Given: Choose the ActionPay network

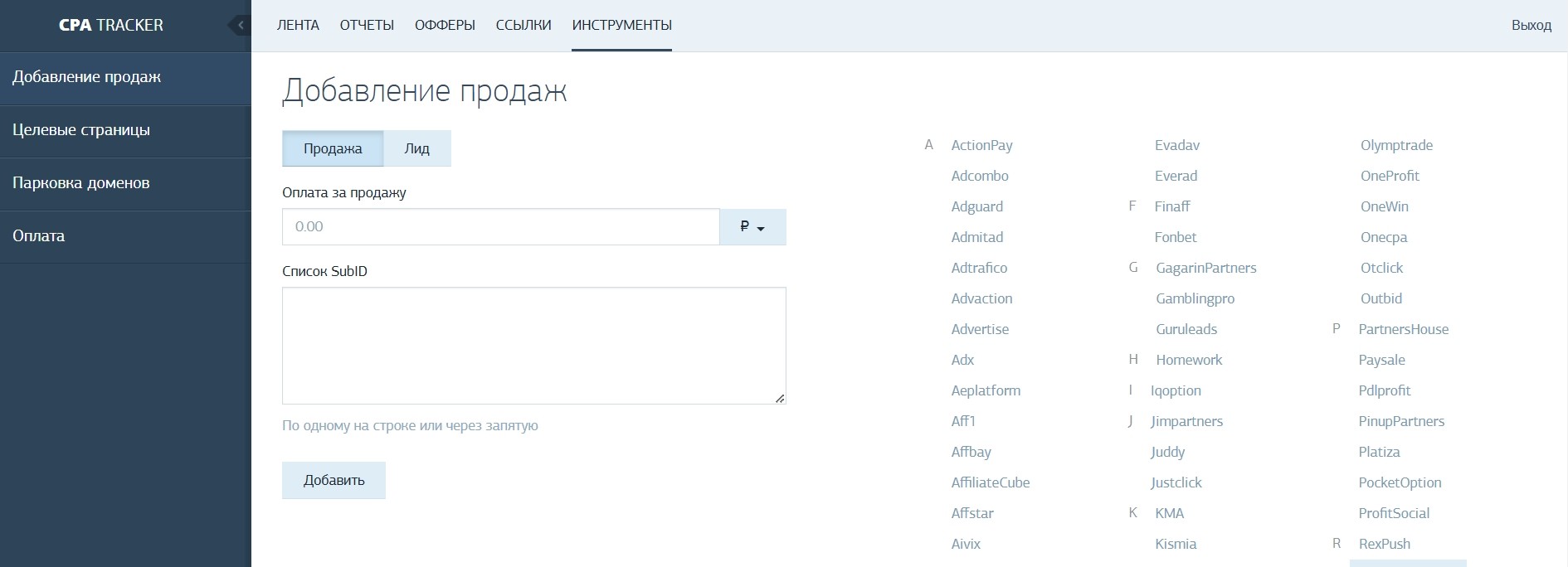Looking at the screenshot, I should tap(981, 145).
